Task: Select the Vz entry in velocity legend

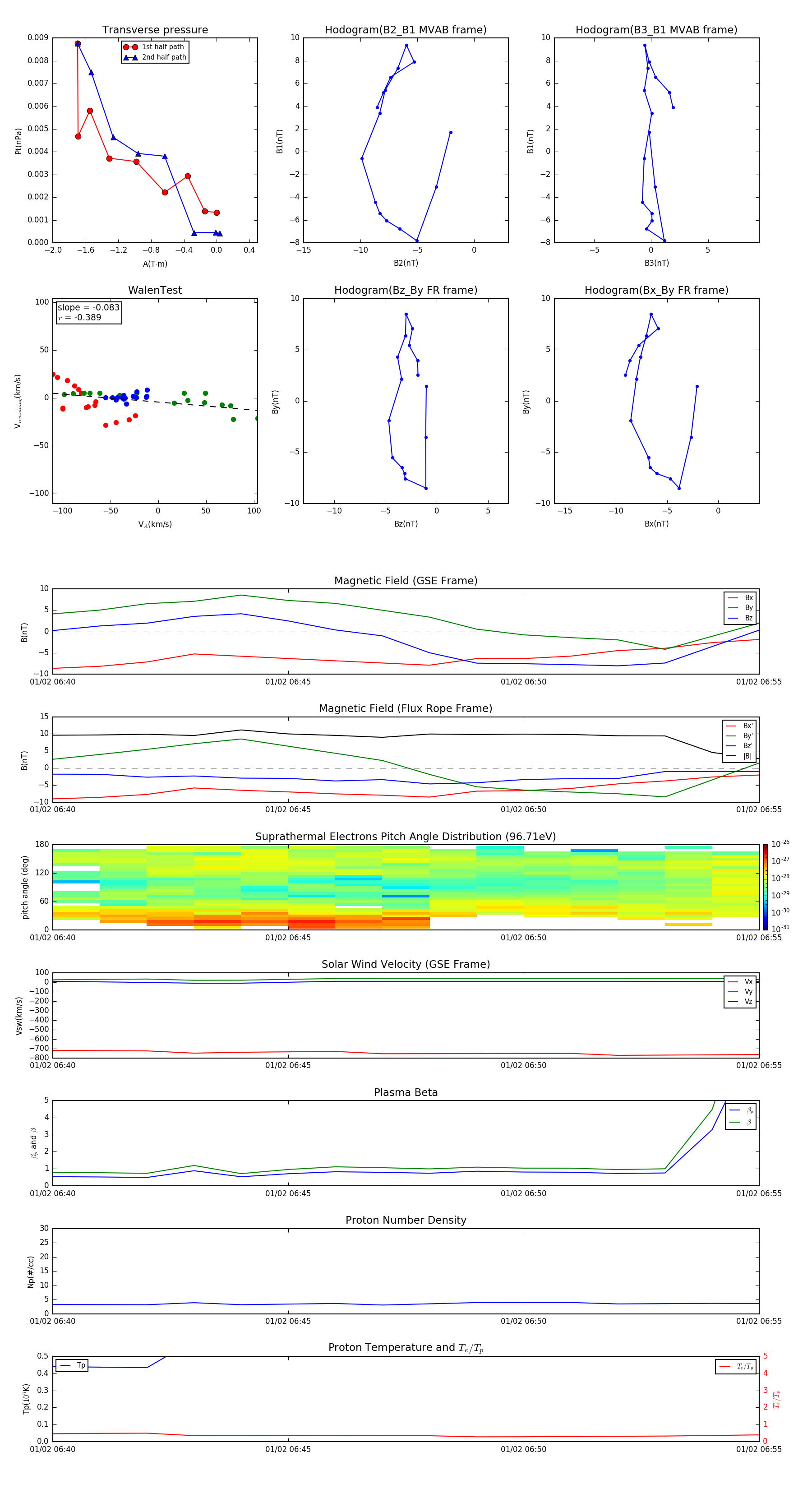Action: [740, 1002]
